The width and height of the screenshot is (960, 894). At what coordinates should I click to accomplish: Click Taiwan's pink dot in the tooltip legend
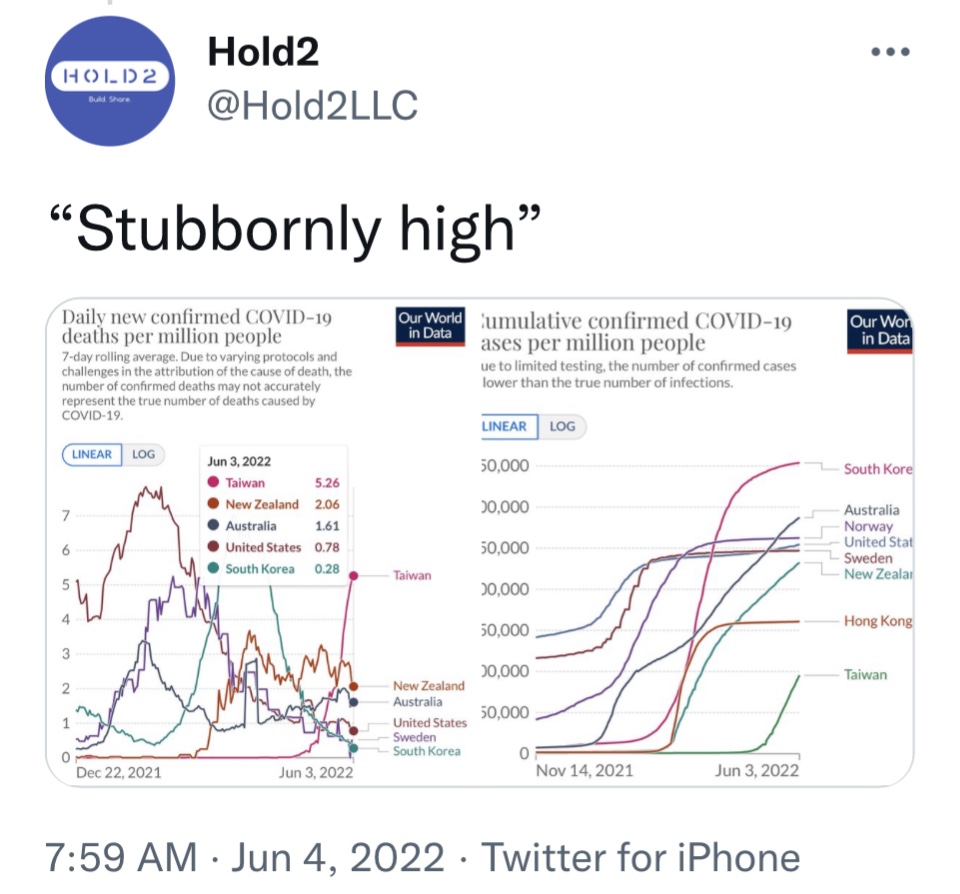tap(215, 483)
